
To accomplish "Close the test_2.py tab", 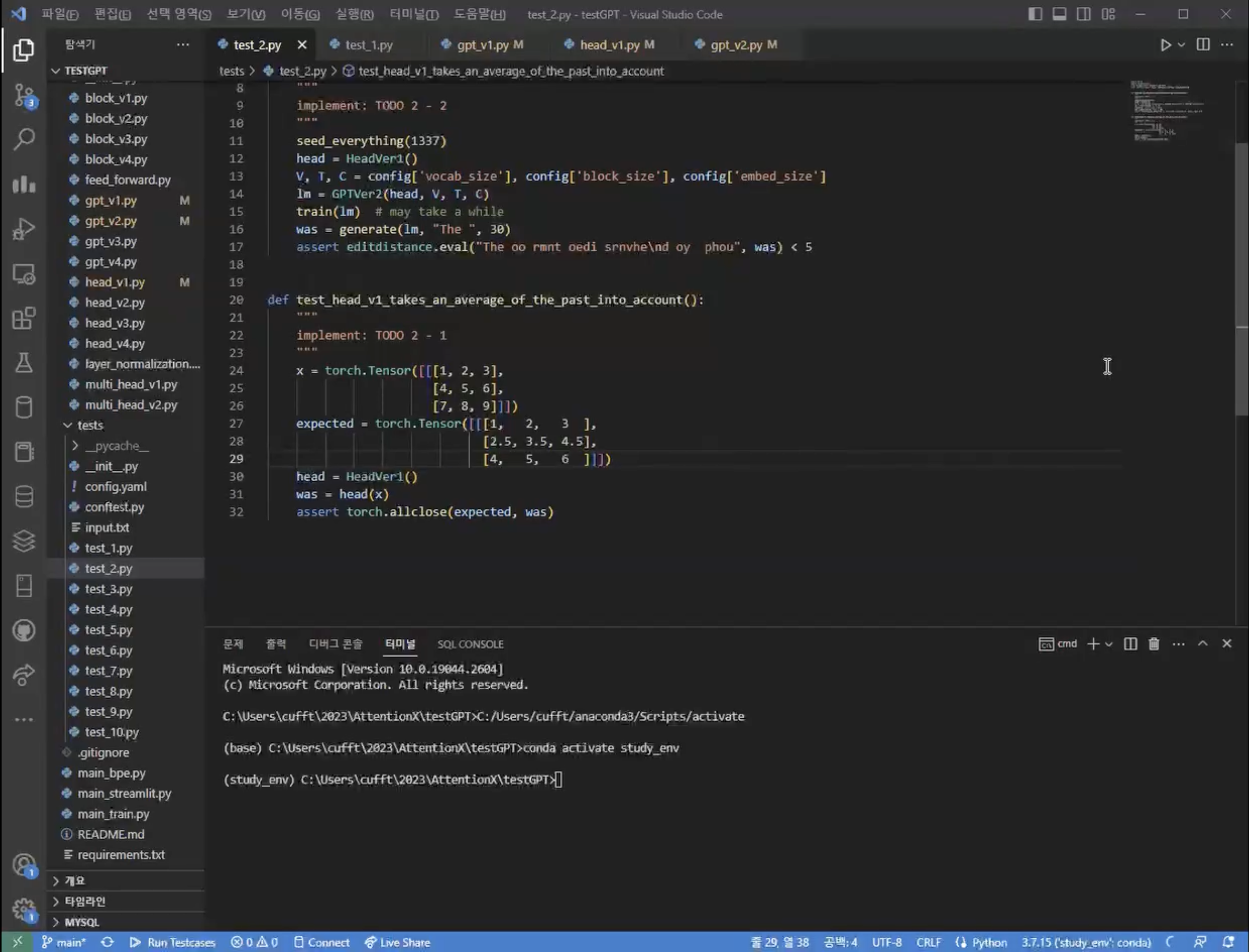I will pos(302,45).
